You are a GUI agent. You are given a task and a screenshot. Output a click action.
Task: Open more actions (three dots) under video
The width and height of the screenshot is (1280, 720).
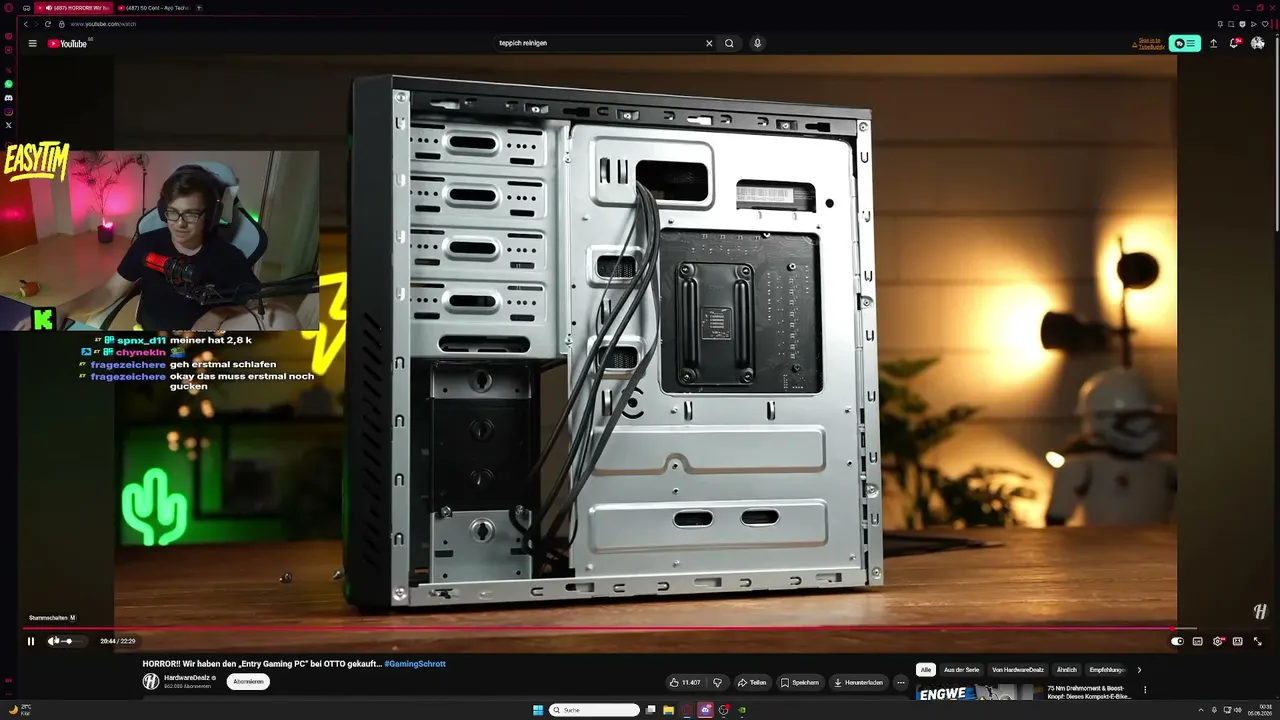click(901, 682)
